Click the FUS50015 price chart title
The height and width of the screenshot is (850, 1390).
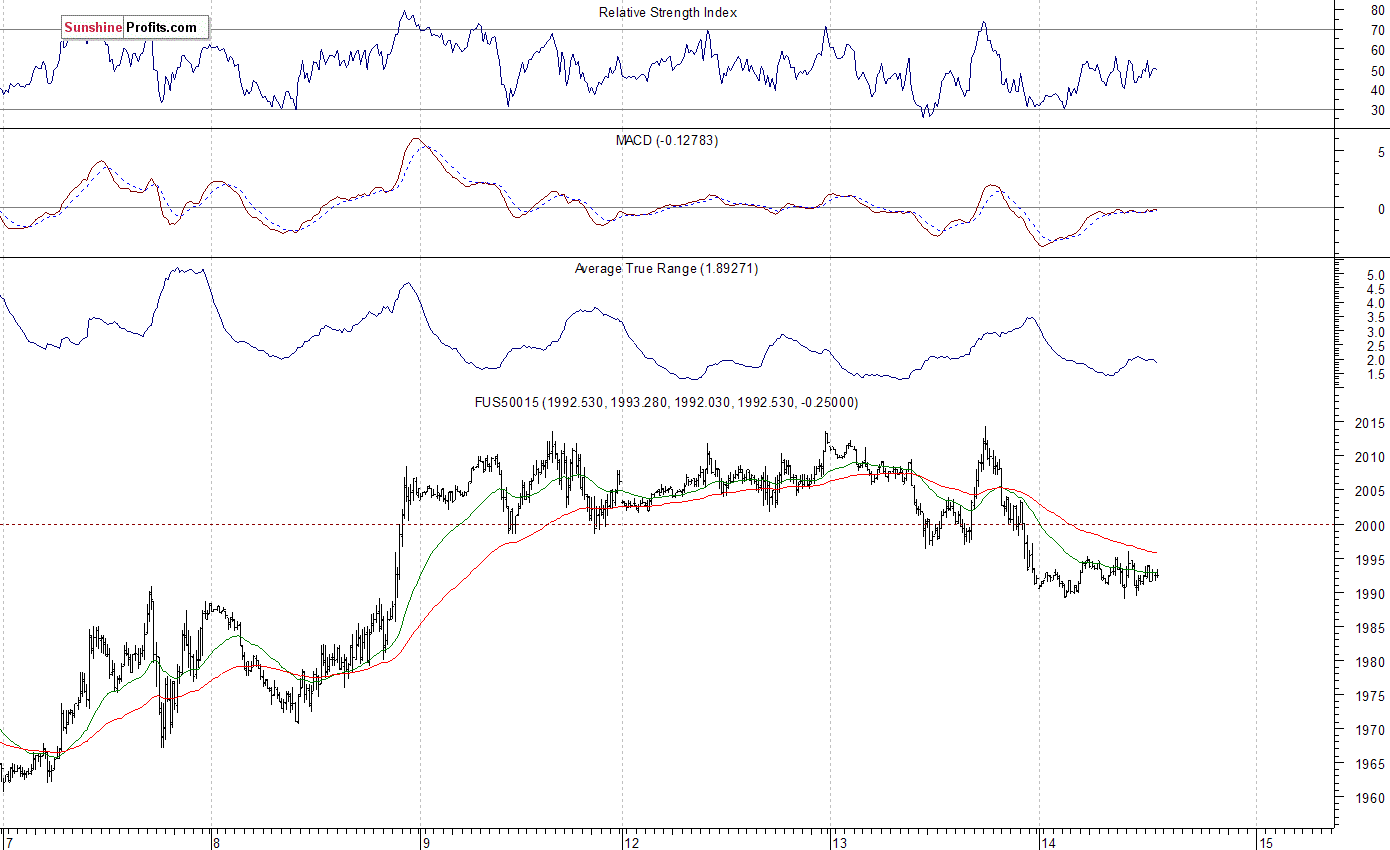tap(666, 402)
